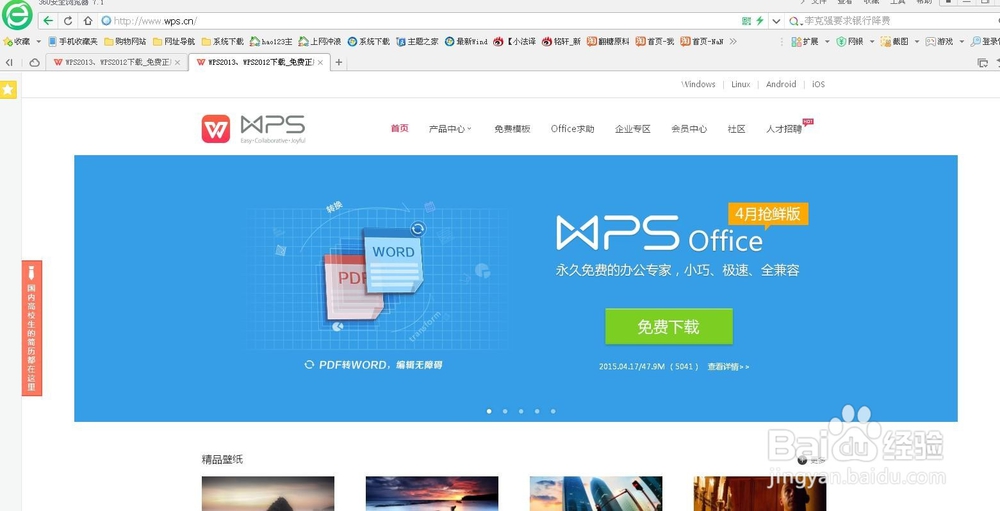Open the 铭轩_新 Weibo bookmark
Viewport: 1000px width, 511px height.
561,41
